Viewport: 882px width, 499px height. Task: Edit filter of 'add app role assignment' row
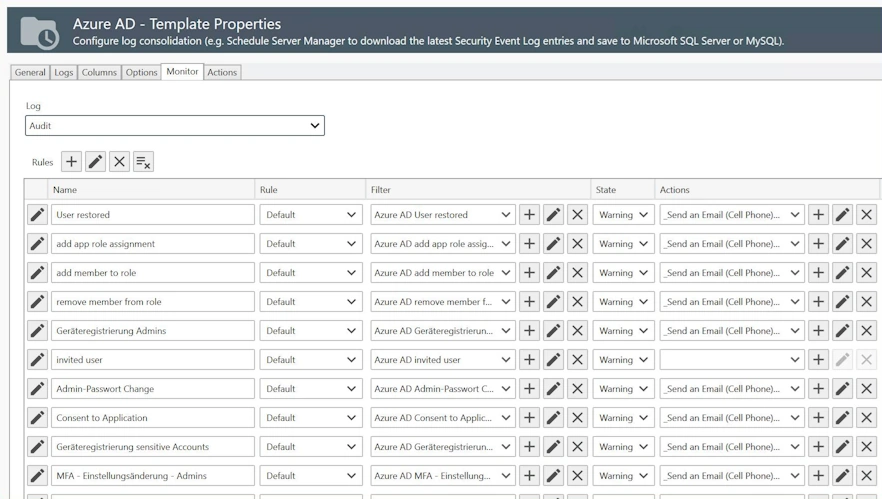point(554,244)
